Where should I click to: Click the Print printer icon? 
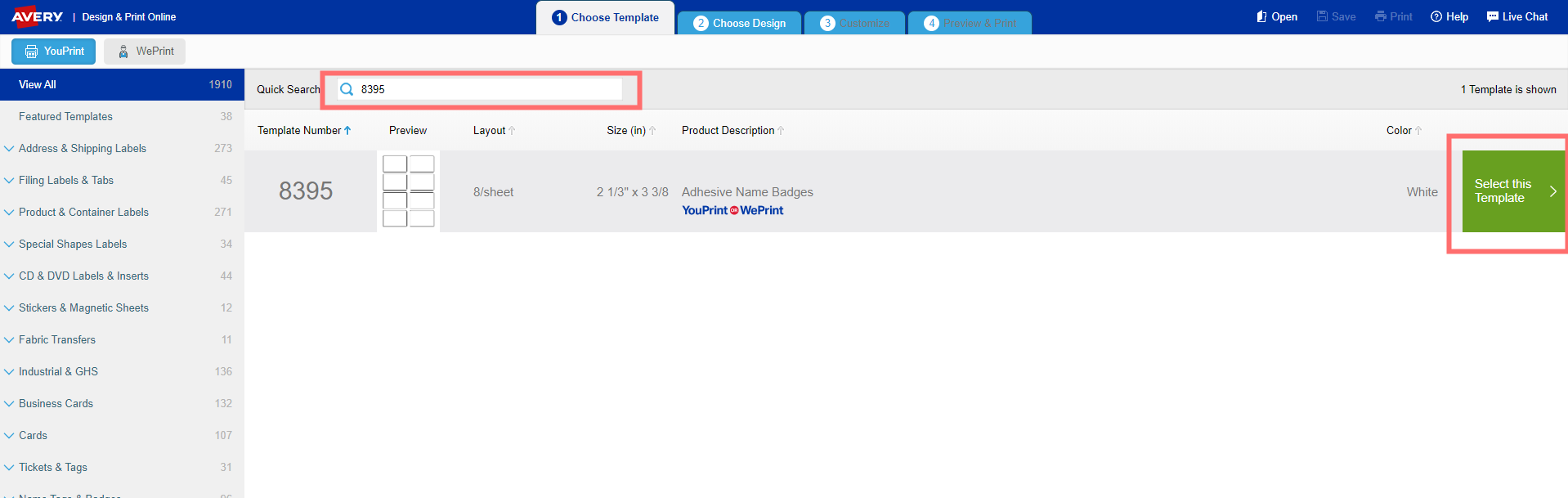[1380, 16]
